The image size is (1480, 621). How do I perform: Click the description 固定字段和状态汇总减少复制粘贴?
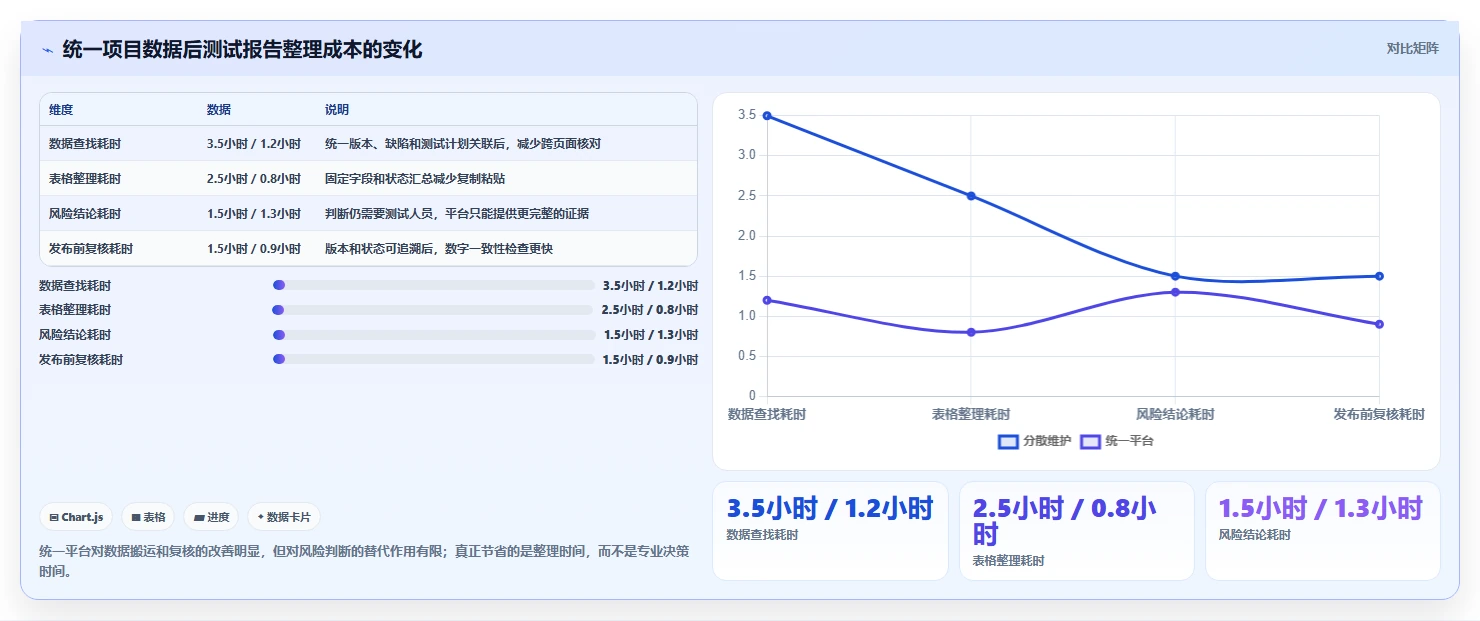point(415,179)
